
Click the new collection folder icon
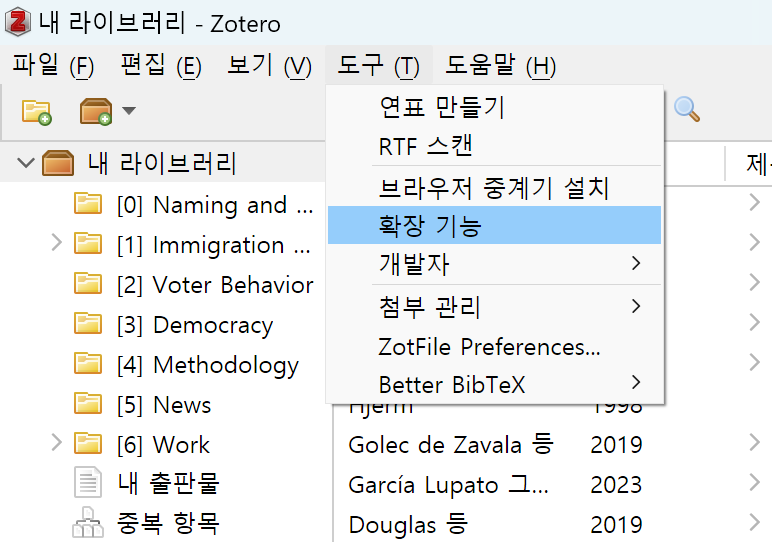36,112
